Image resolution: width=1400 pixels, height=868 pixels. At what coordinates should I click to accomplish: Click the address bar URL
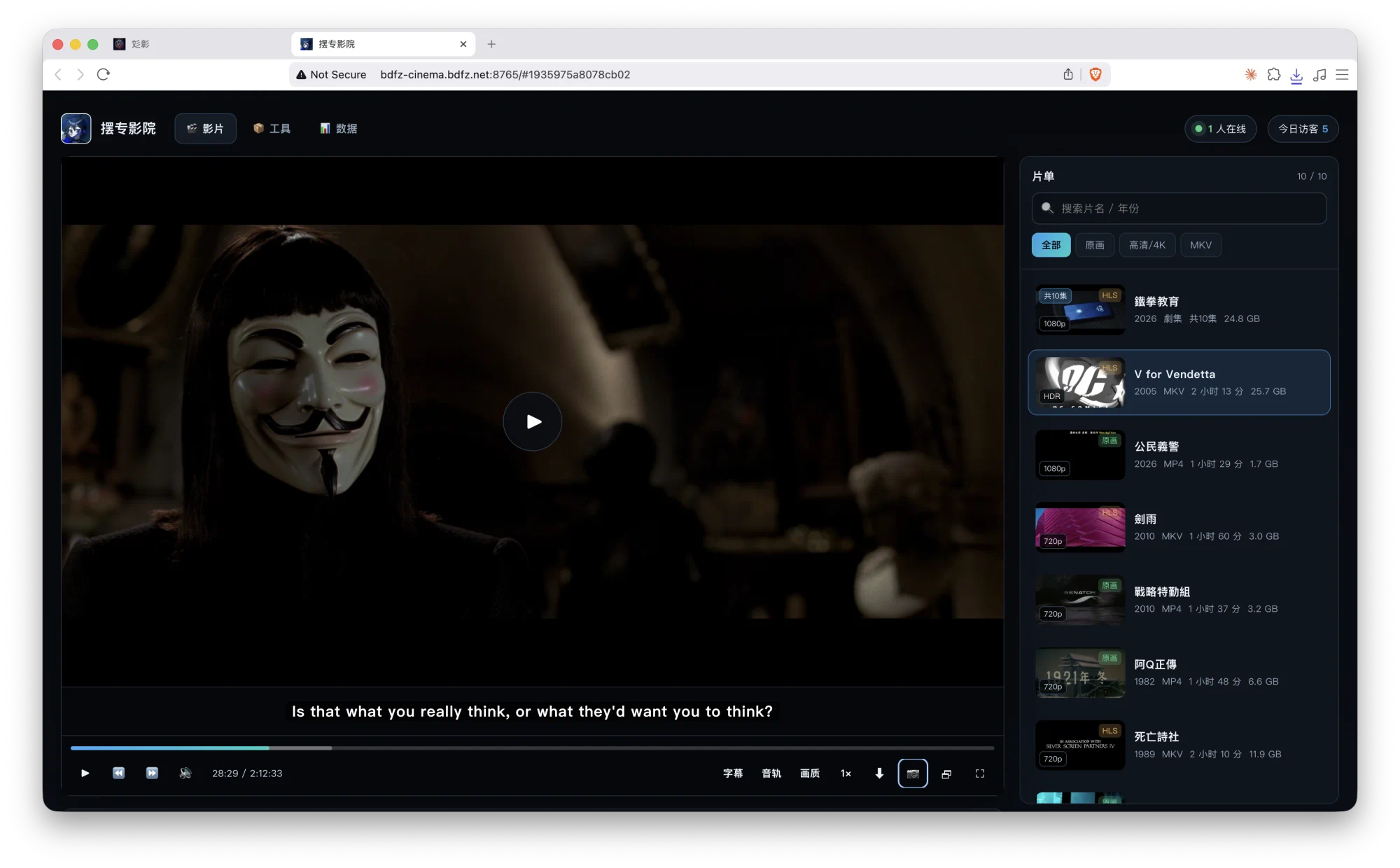(x=505, y=75)
